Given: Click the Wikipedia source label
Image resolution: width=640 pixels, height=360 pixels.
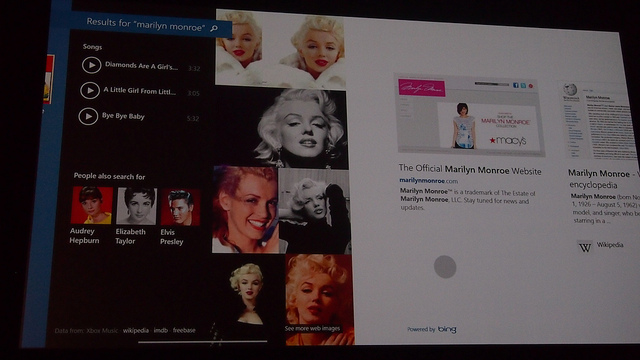Looking at the screenshot, I should [610, 245].
